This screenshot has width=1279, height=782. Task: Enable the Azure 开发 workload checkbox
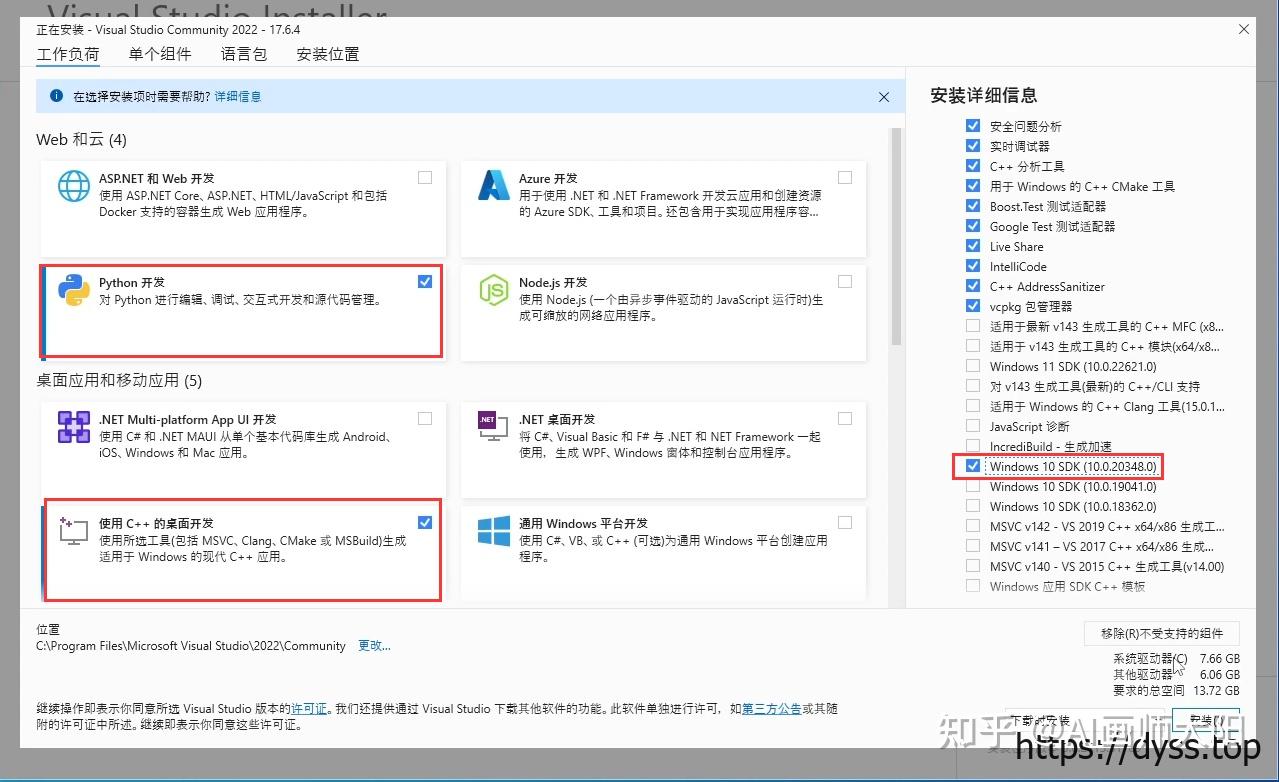[845, 178]
